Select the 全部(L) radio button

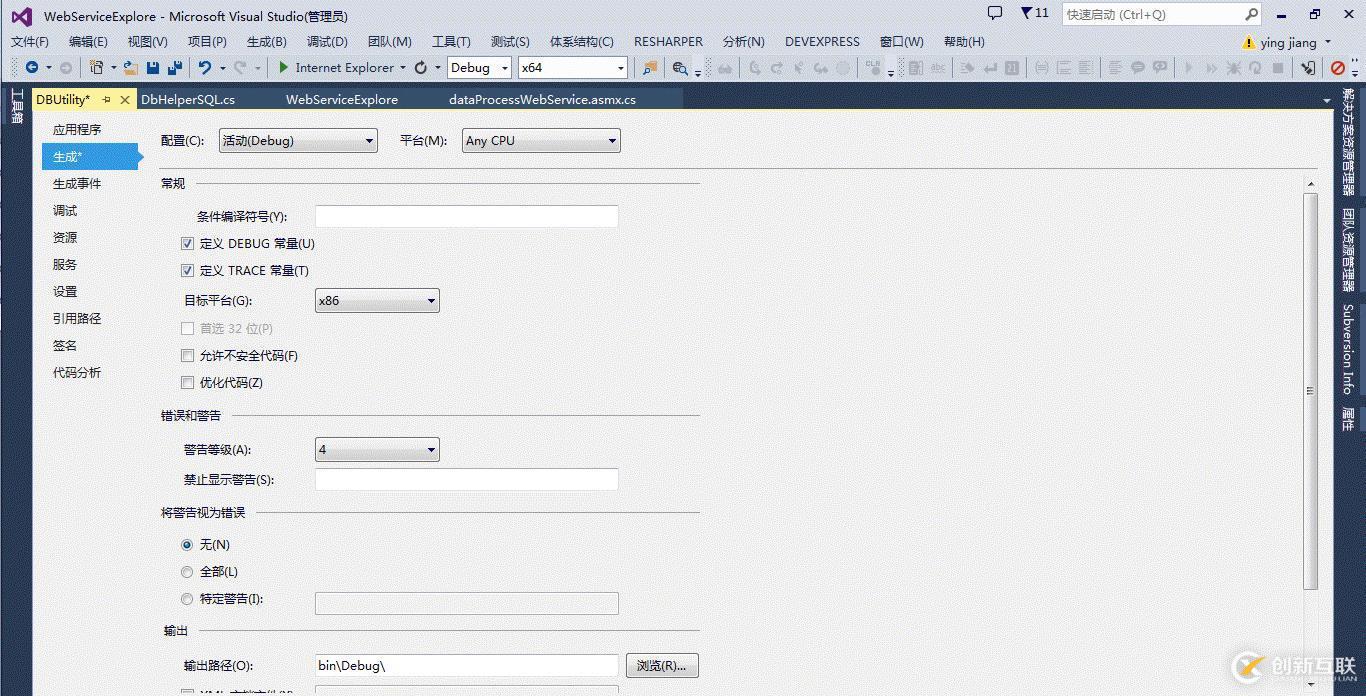[187, 571]
